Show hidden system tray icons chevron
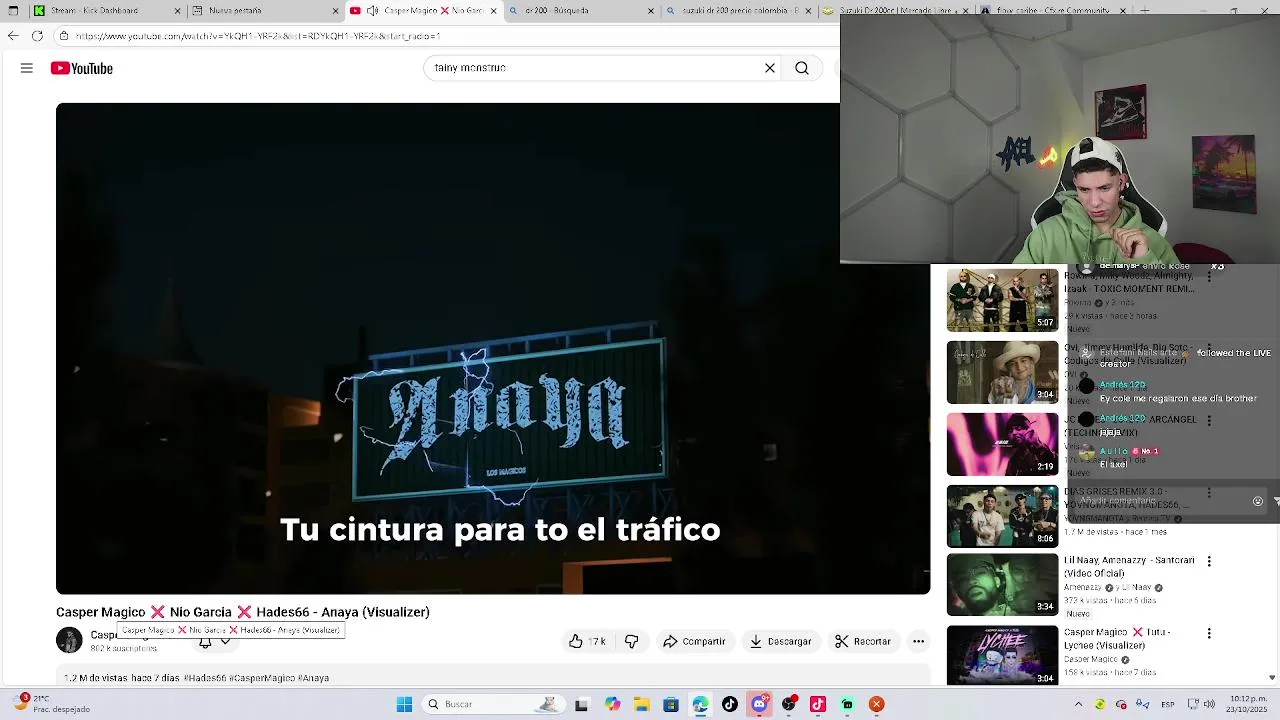This screenshot has width=1280, height=720. 1078,704
